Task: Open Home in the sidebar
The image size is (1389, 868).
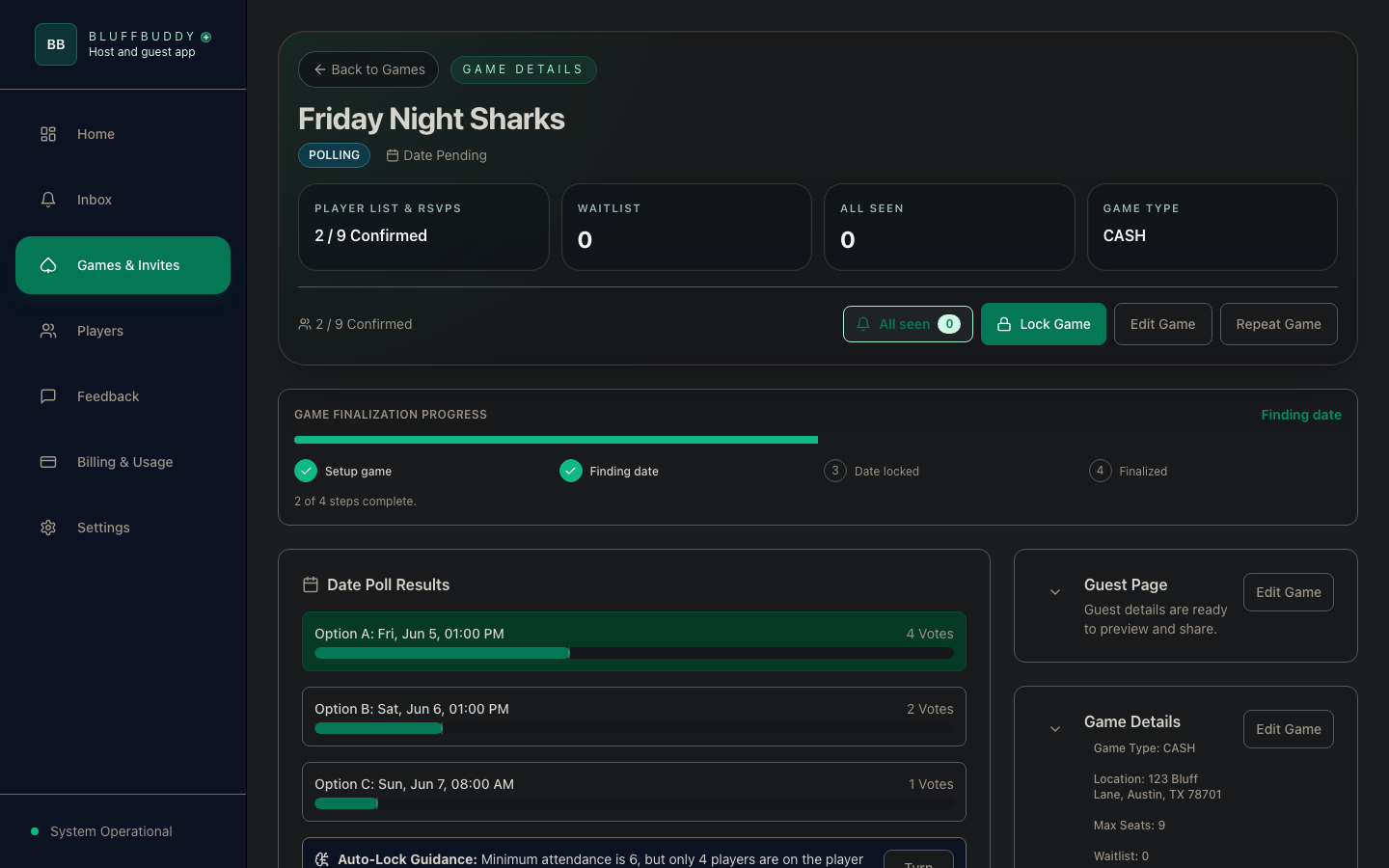Action: point(123,134)
